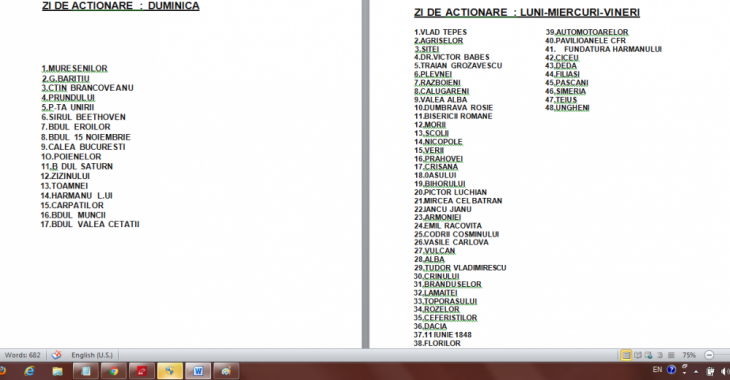Click on 15.CARPATILOR entry
The width and height of the screenshot is (730, 380).
click(x=72, y=205)
